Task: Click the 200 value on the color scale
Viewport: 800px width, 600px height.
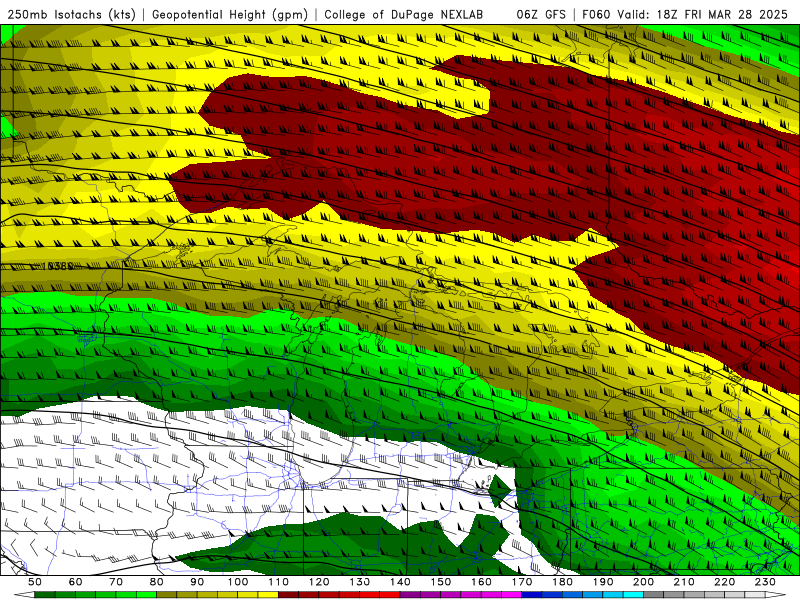Action: (x=643, y=582)
